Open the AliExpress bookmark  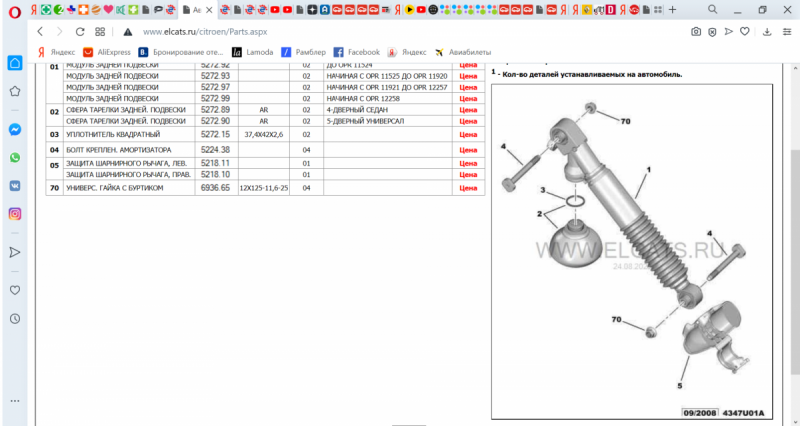(x=106, y=51)
